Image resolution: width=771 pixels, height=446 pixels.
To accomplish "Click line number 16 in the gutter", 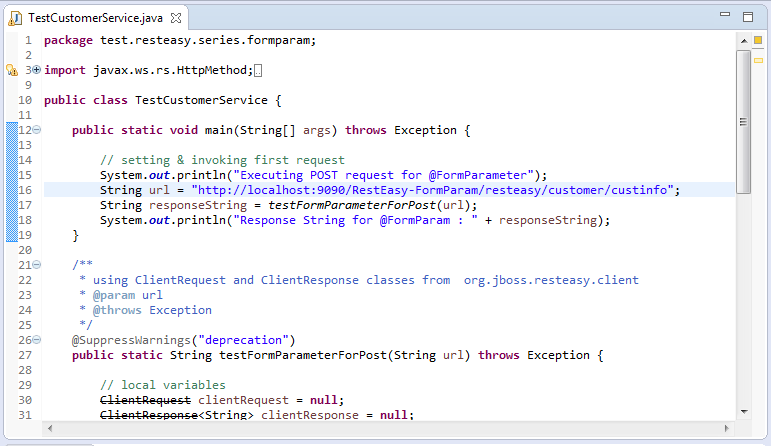I will [x=25, y=190].
